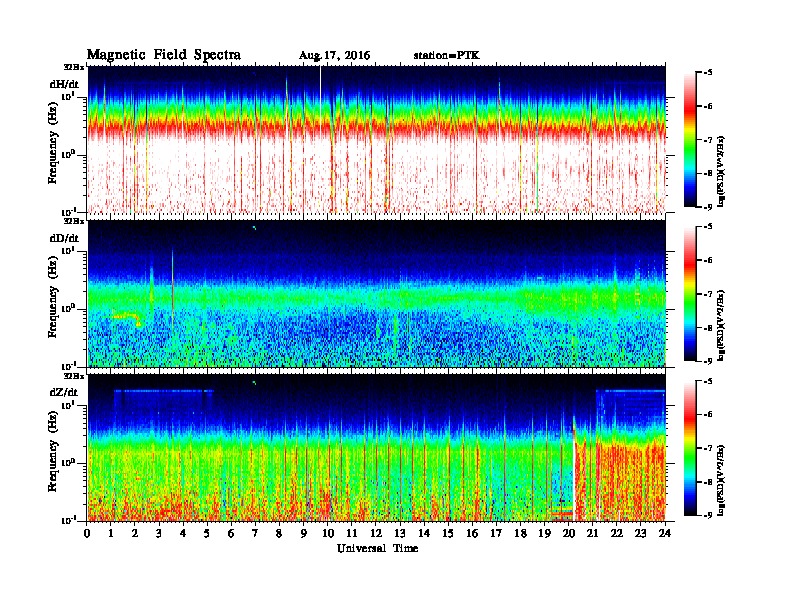Image resolution: width=792 pixels, height=612 pixels.
Task: Click hour tick label "15" on time axis
Action: coord(448,533)
